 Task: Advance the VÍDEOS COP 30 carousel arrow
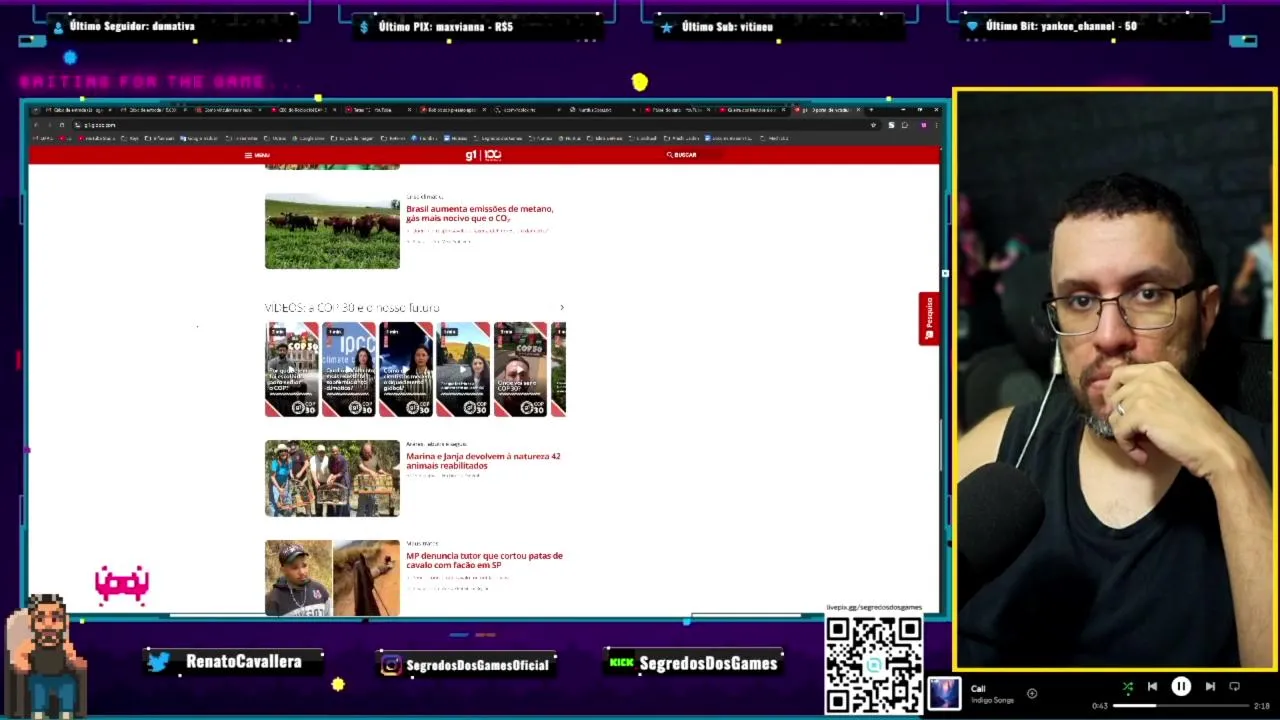562,308
